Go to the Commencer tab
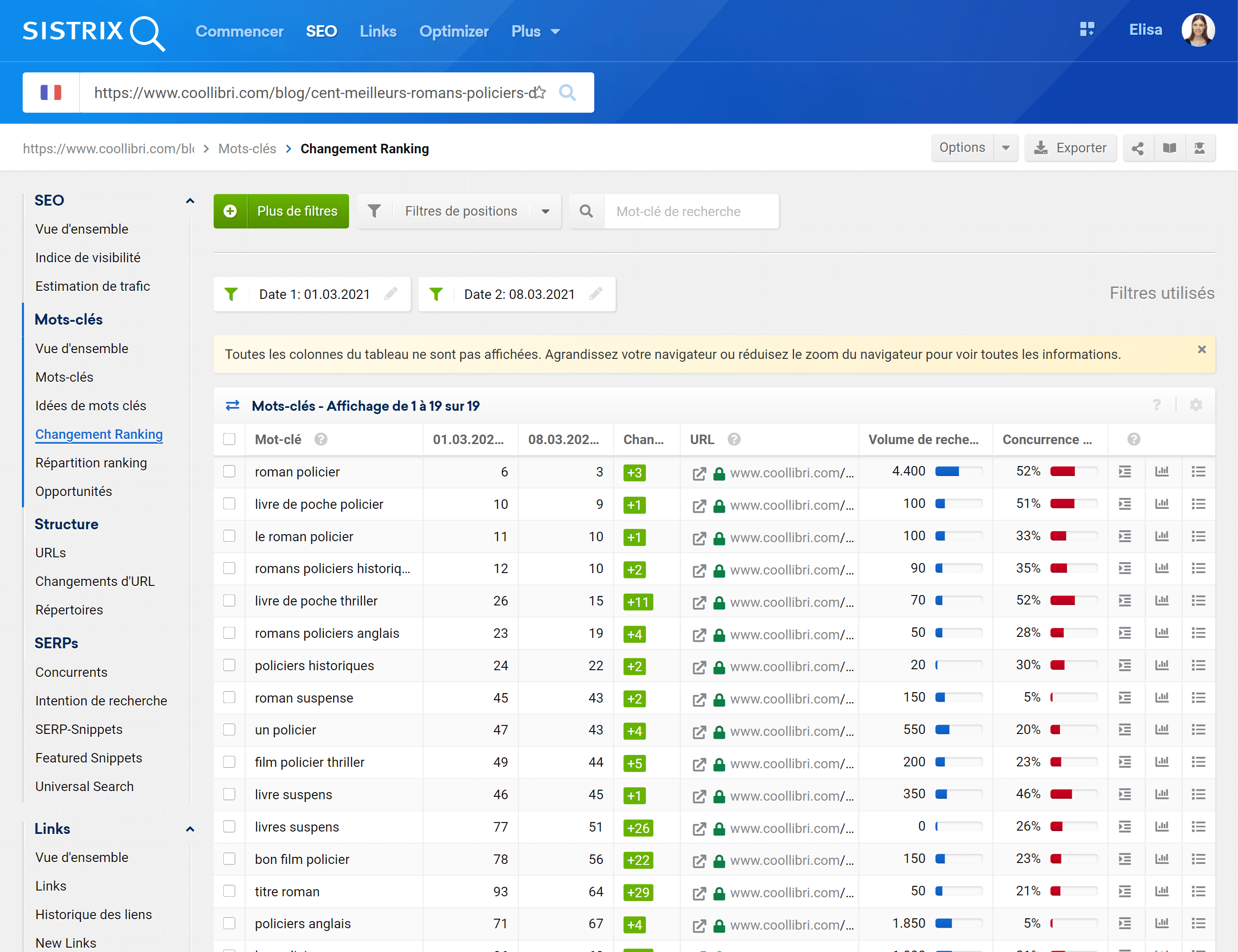The width and height of the screenshot is (1238, 952). click(x=239, y=32)
